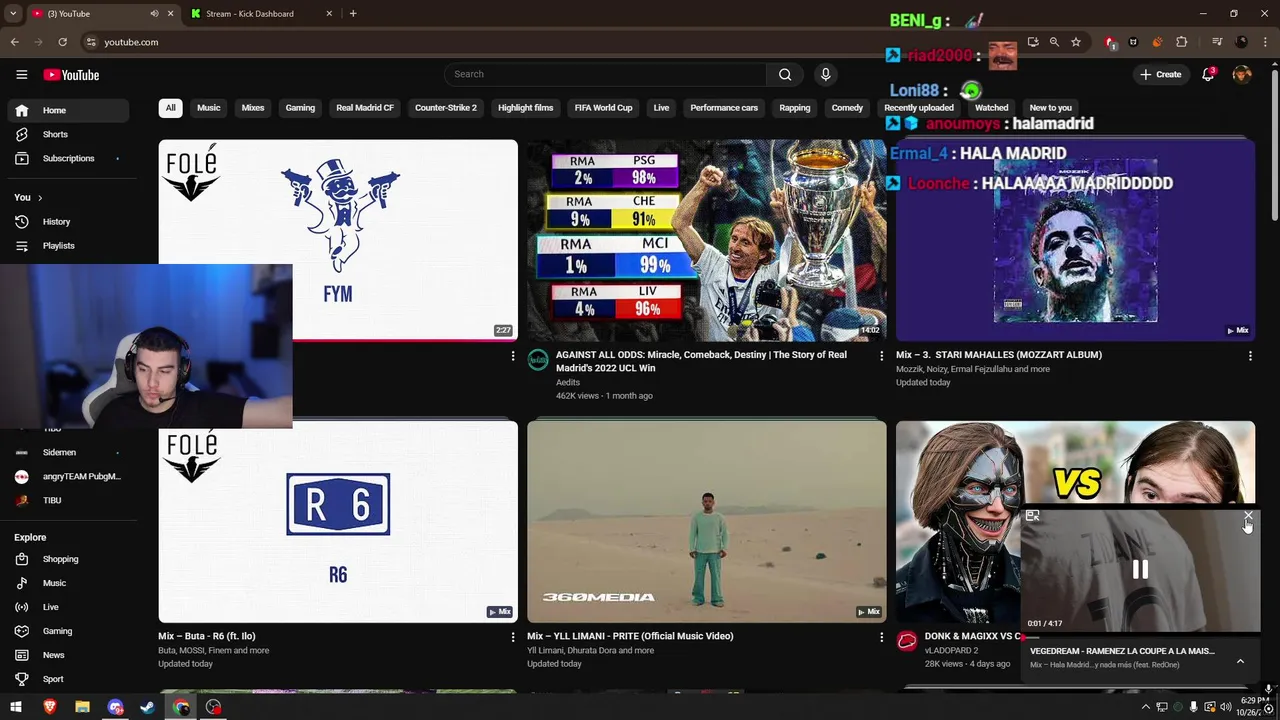
Task: Click the search magnifier button
Action: tap(785, 74)
